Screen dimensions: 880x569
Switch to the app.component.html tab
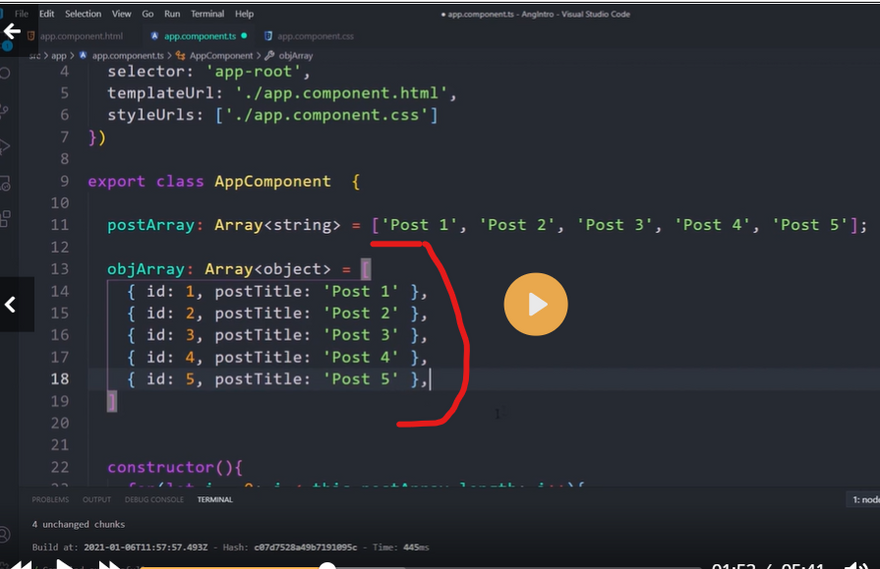80,36
